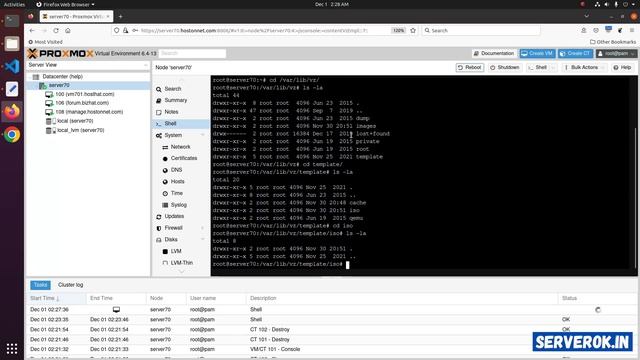Sort the task list by Start Time
Viewport: 640px width, 360px height.
click(56, 298)
